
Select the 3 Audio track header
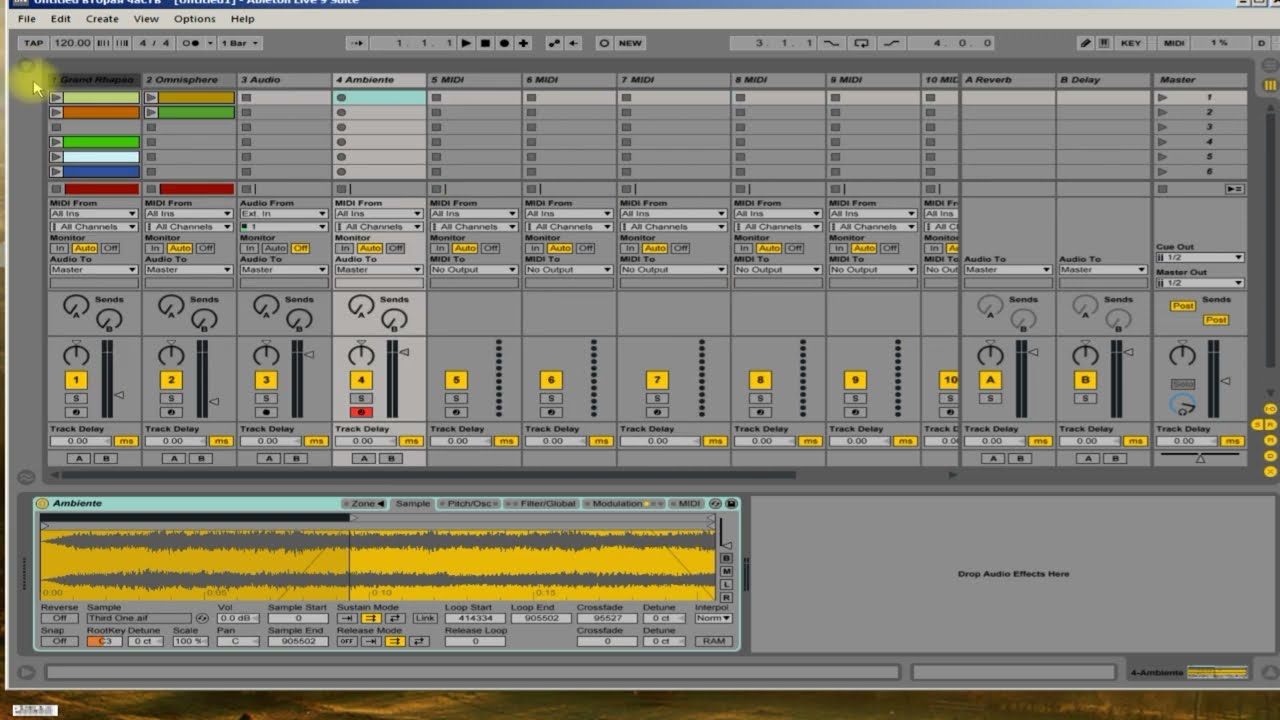click(x=284, y=79)
